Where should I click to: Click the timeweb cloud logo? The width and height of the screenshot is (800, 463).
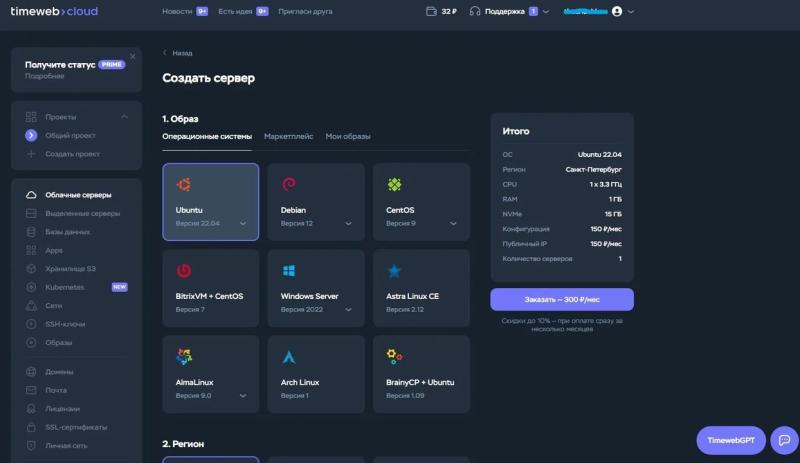coord(54,11)
